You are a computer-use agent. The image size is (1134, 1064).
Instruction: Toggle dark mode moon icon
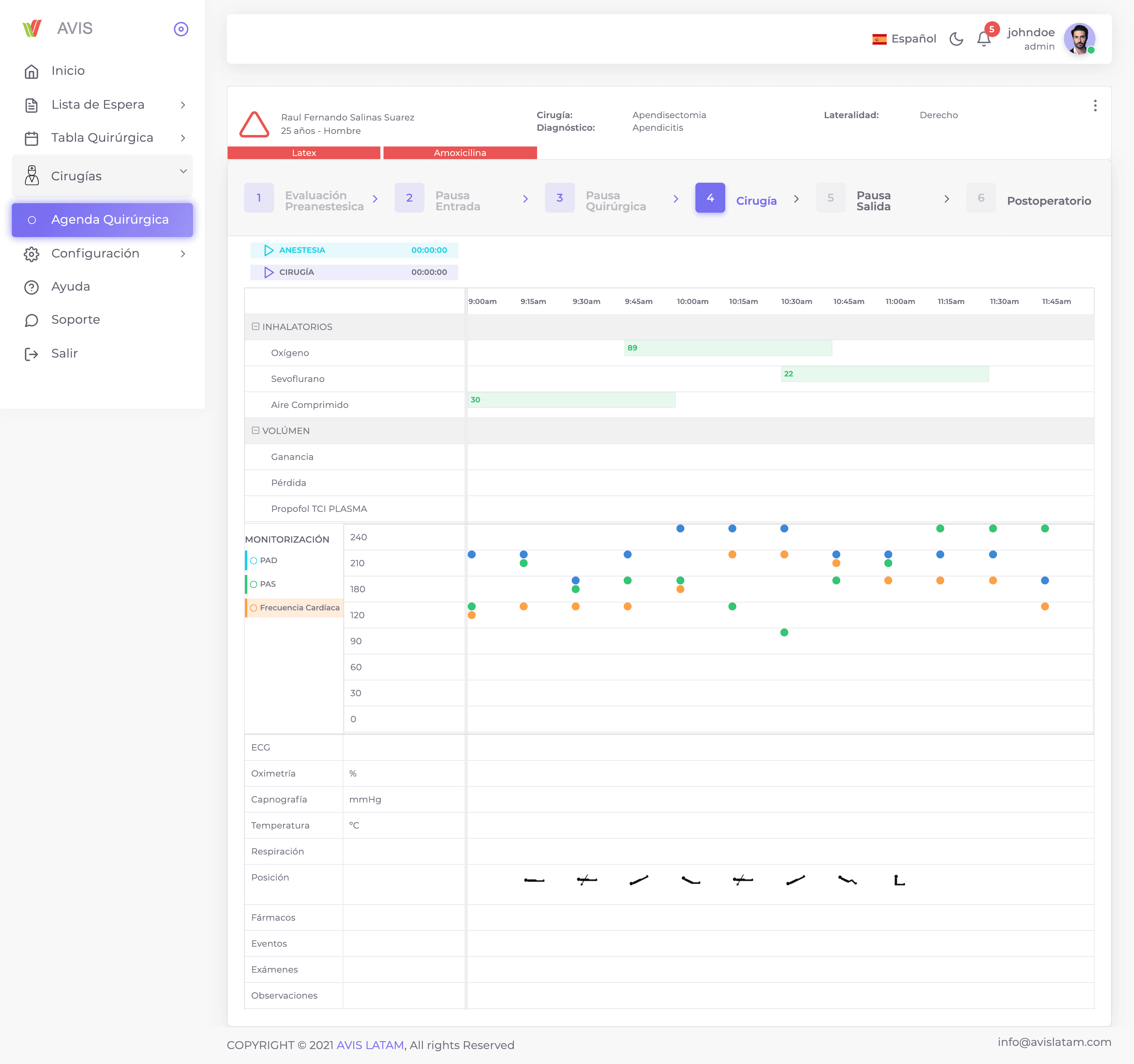(956, 39)
